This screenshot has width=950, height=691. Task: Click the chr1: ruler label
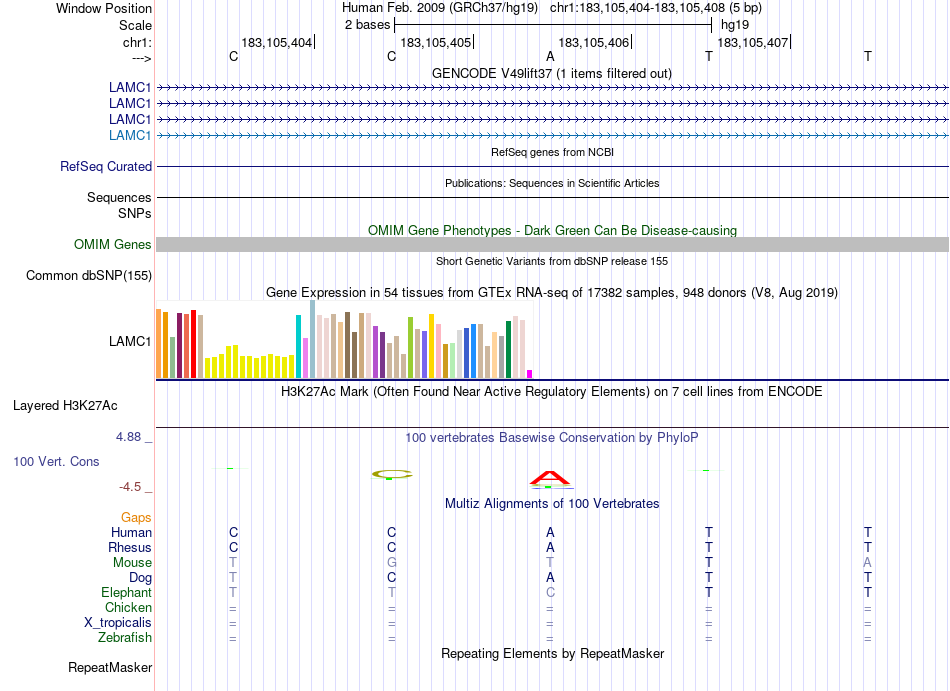[x=137, y=42]
